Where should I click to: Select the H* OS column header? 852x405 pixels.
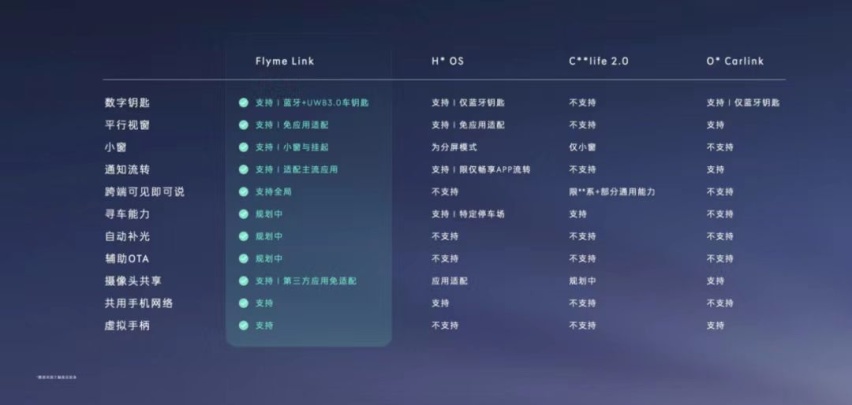(448, 61)
